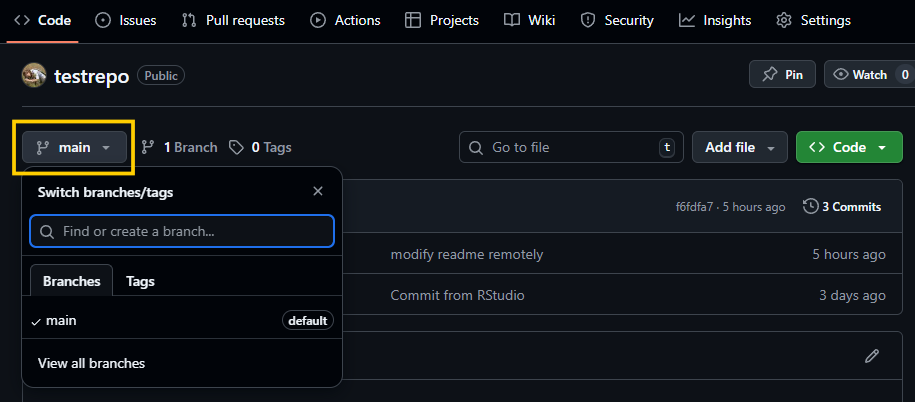Open the main branch dropdown
Image resolution: width=915 pixels, height=402 pixels.
74,147
